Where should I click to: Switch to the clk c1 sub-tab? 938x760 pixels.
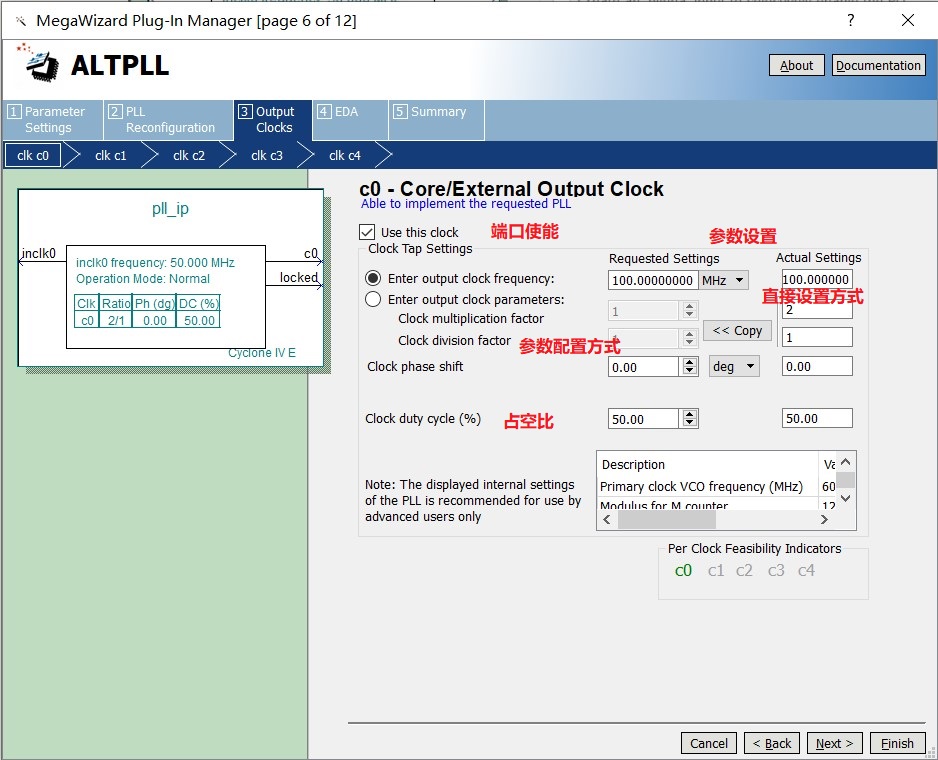(x=110, y=155)
